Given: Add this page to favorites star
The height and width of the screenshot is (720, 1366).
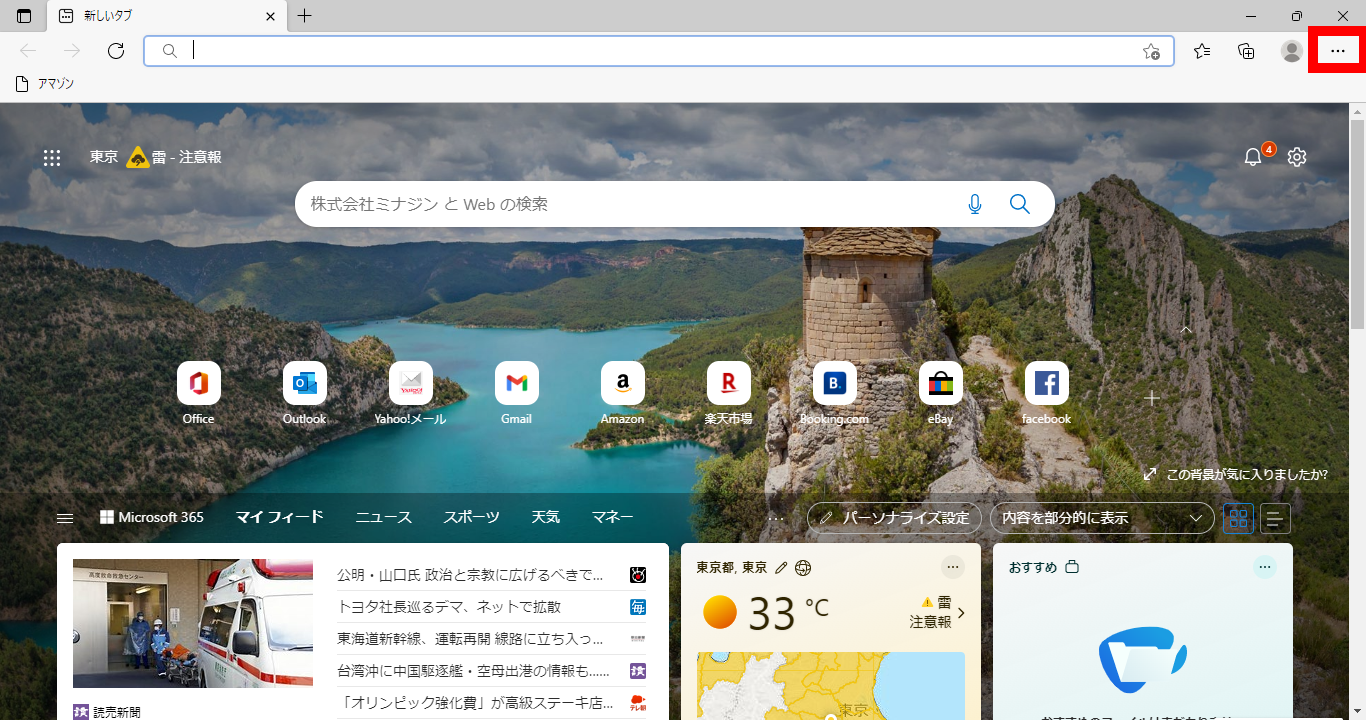Looking at the screenshot, I should (1151, 51).
